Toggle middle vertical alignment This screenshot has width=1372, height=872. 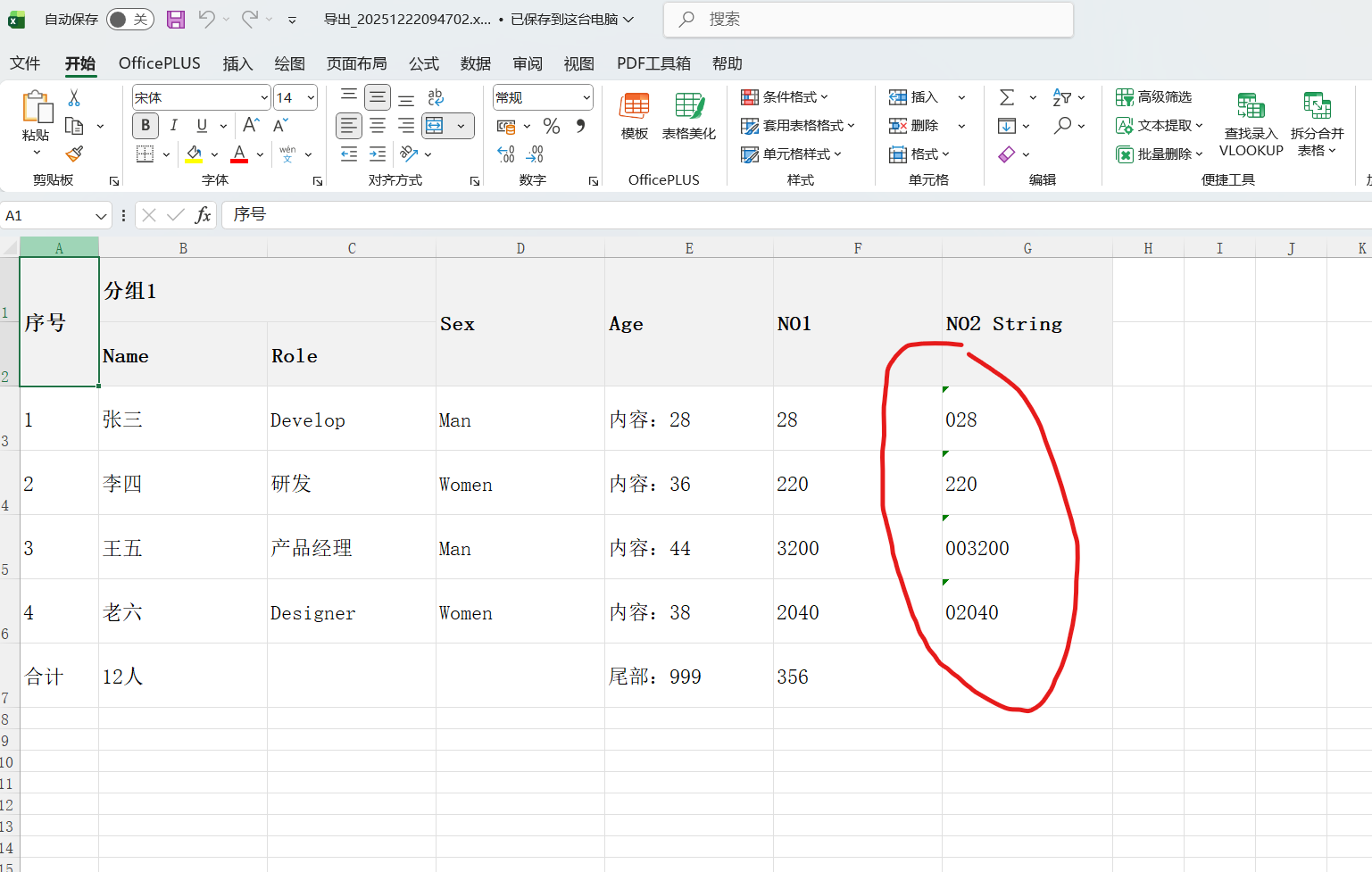378,97
